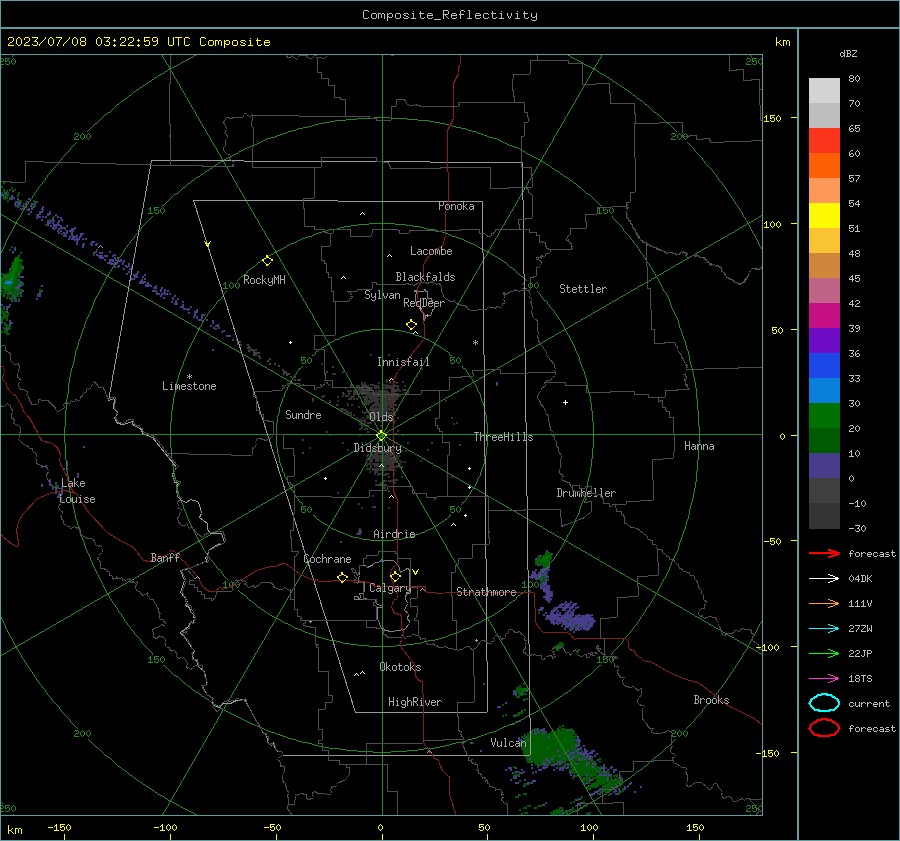The image size is (900, 841).
Task: Click the dBZ scale heading
Action: tap(848, 53)
